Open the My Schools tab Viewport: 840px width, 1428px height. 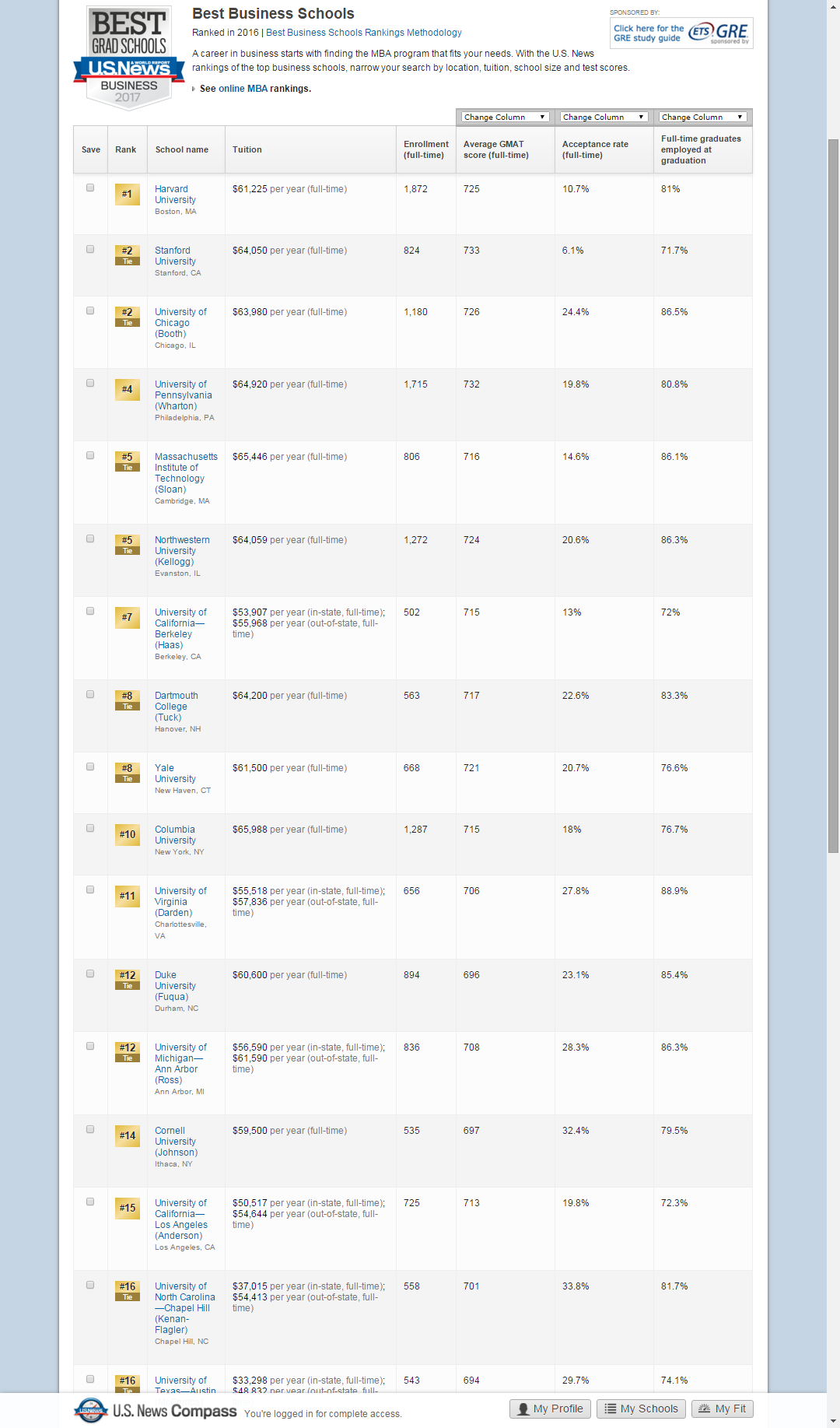coord(641,1409)
